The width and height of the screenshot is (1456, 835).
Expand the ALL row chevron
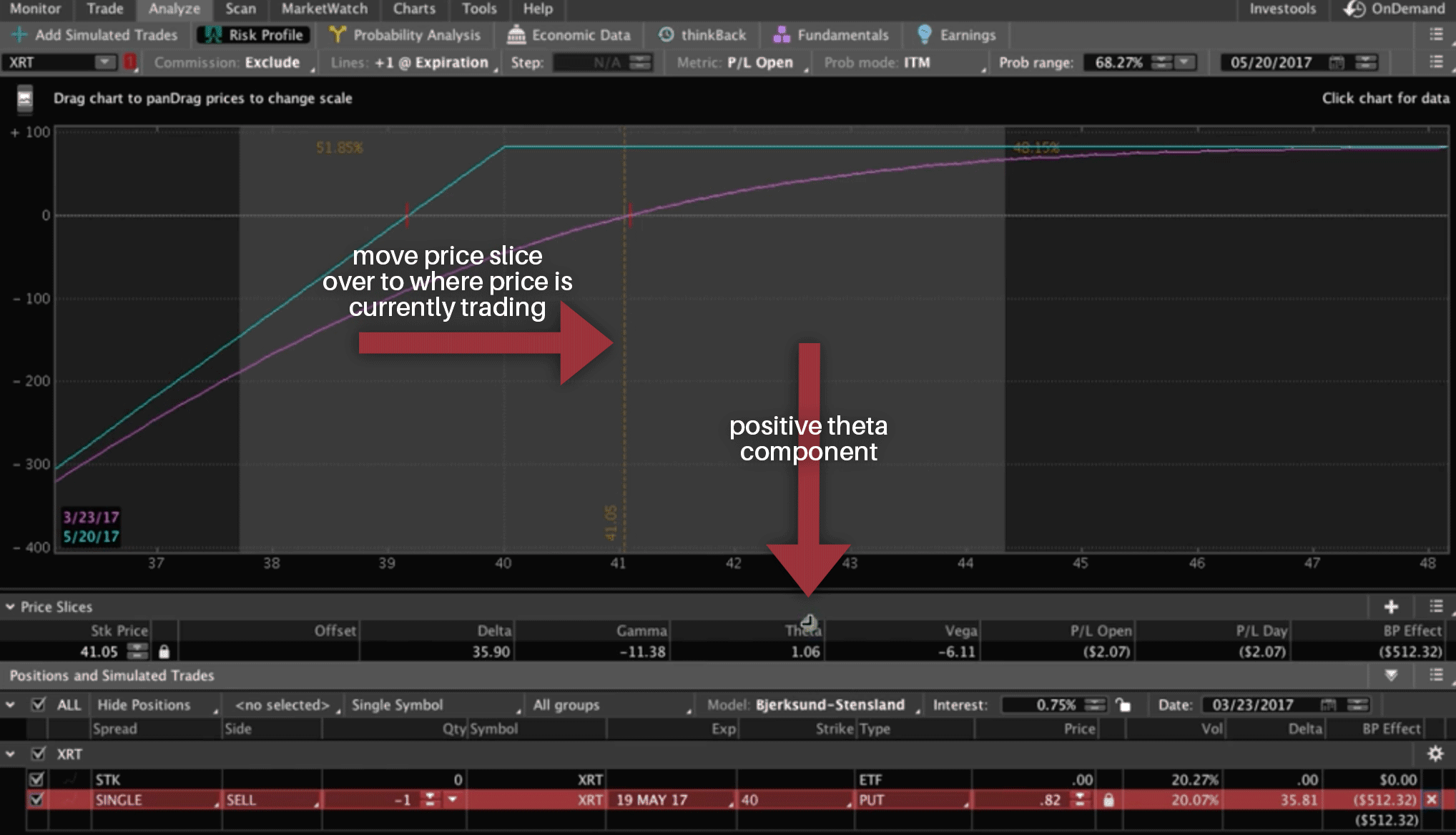[x=10, y=705]
